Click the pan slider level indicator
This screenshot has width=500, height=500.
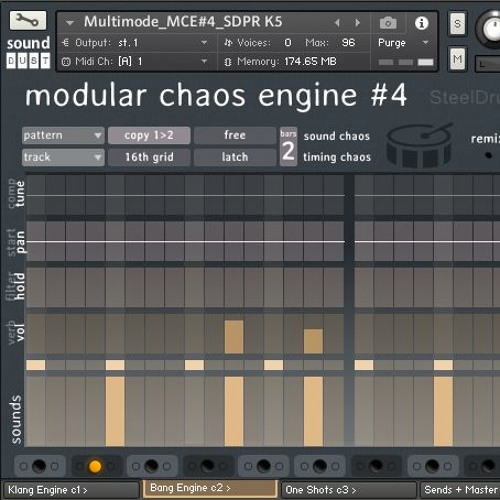point(185,241)
